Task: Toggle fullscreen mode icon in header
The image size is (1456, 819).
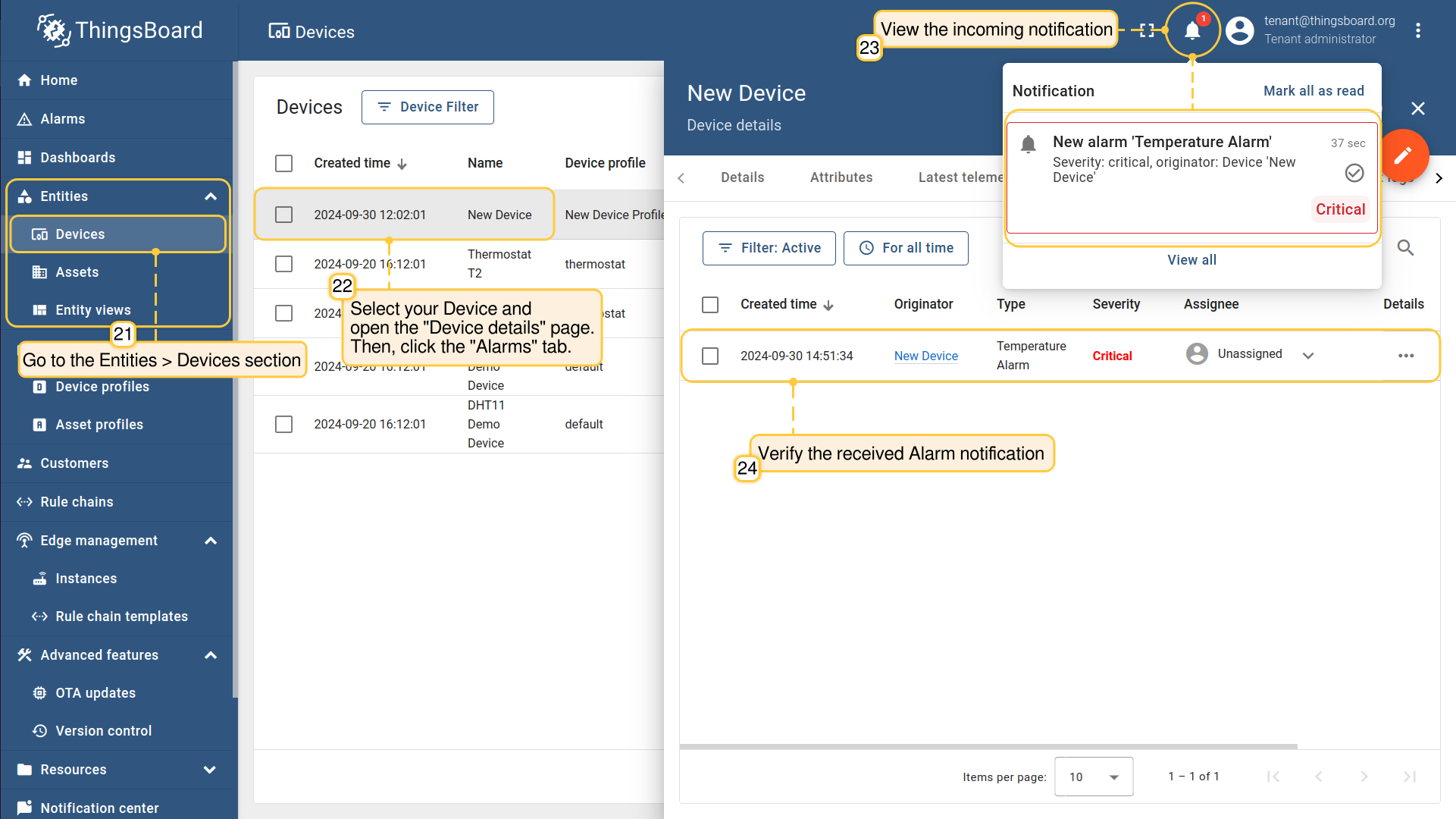Action: coord(1147,30)
